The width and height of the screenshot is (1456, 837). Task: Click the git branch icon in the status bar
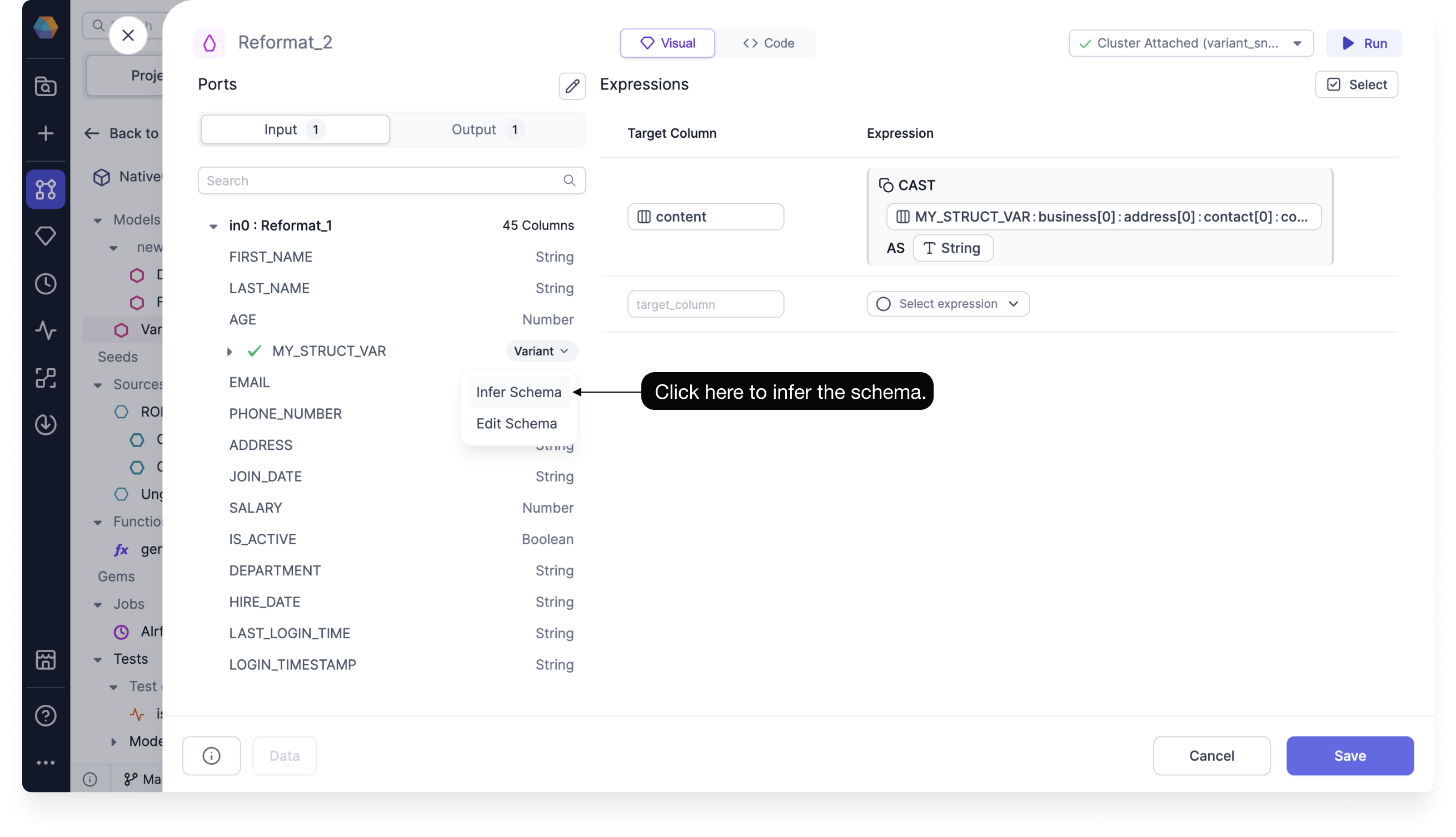131,779
